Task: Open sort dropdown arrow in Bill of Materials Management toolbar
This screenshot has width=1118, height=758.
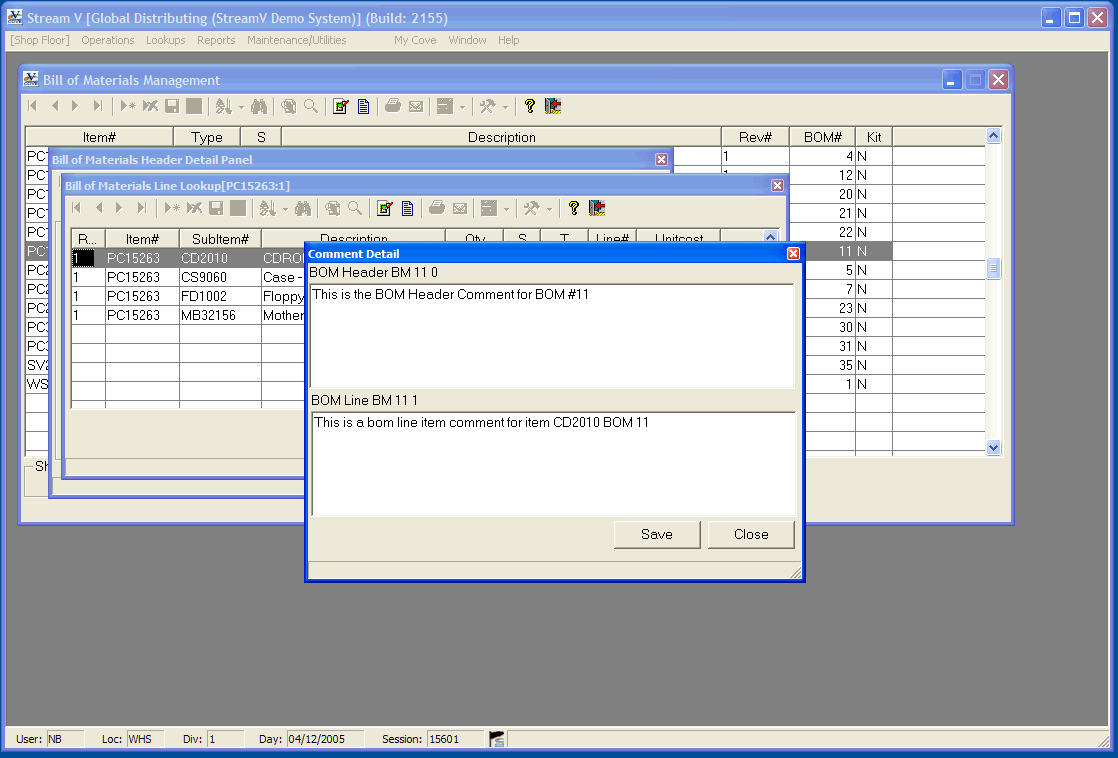Action: pos(241,108)
